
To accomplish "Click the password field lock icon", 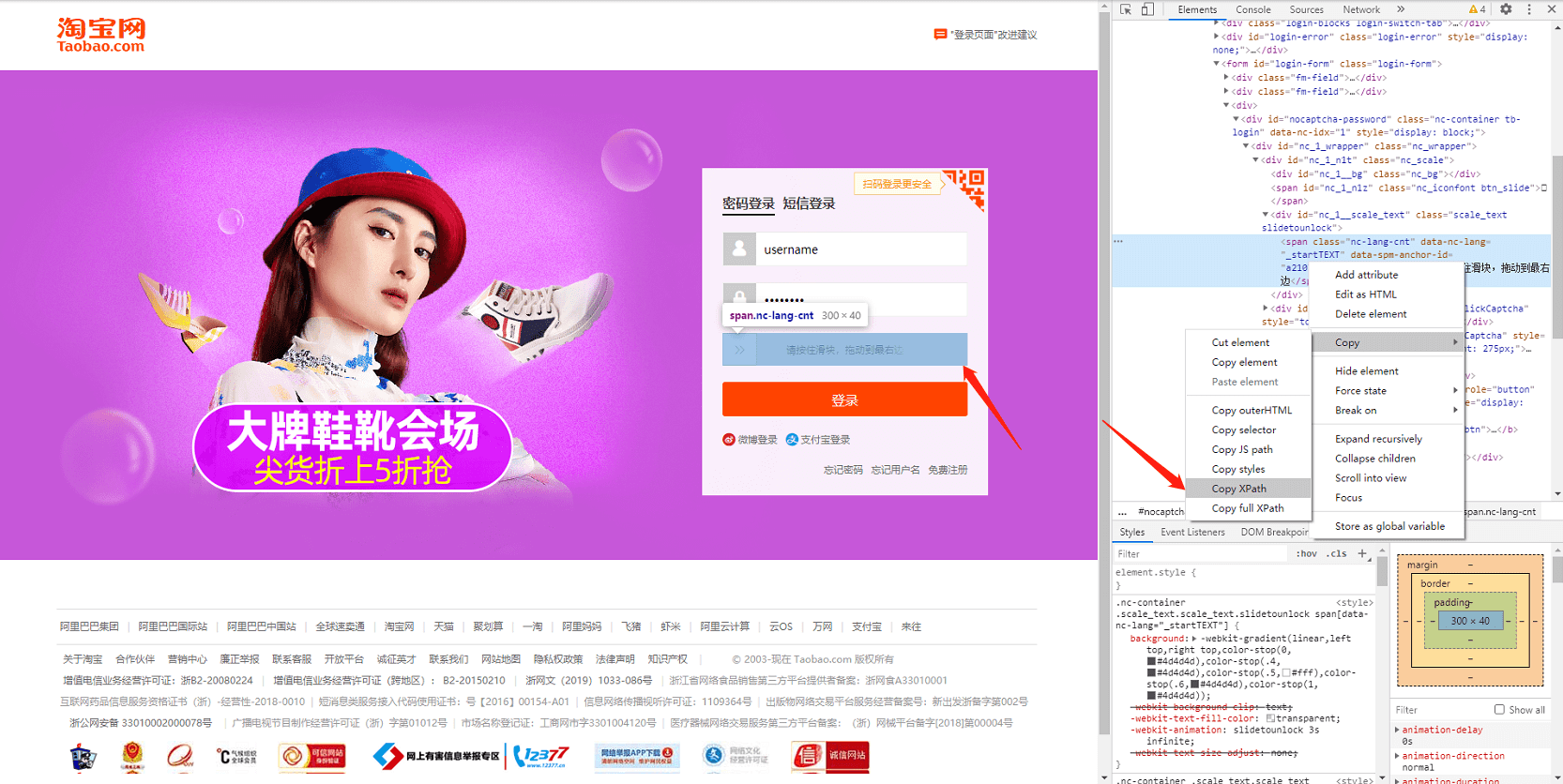I will (x=739, y=294).
